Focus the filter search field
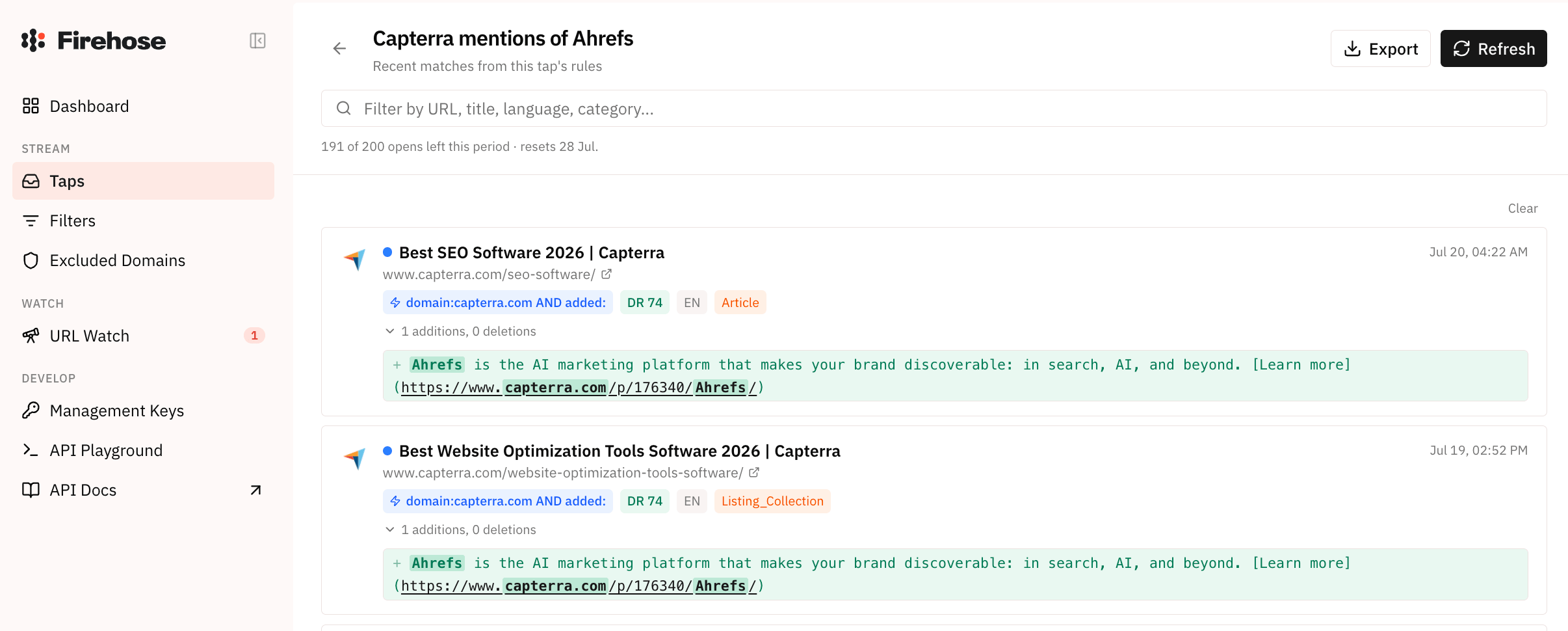This screenshot has height=631, width=1568. click(934, 109)
